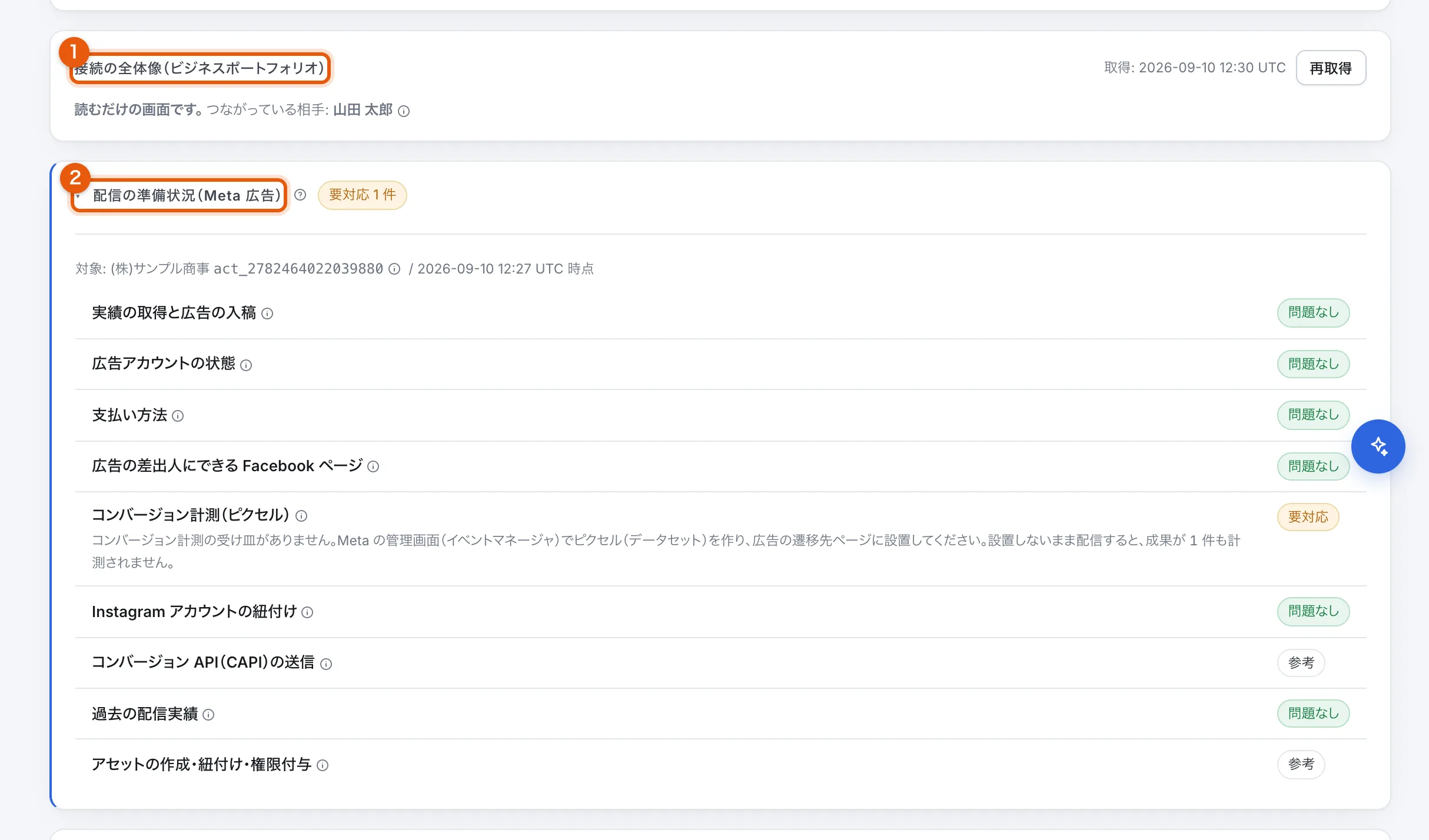Screen dimensions: 1429x840
Task: Click 要対応 badge in コンバージョン計測 row
Action: click(1308, 518)
